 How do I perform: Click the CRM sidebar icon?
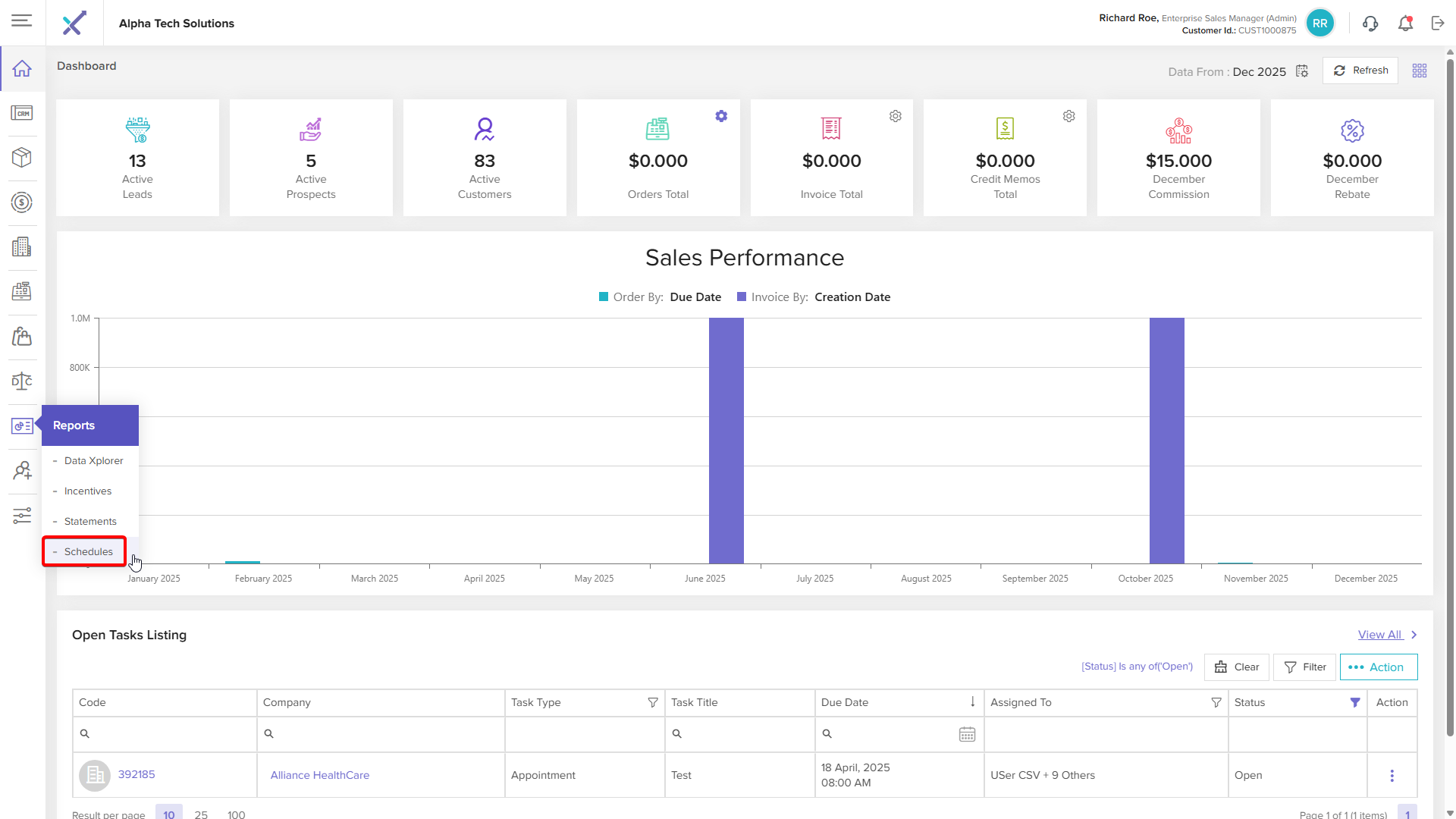click(x=22, y=113)
